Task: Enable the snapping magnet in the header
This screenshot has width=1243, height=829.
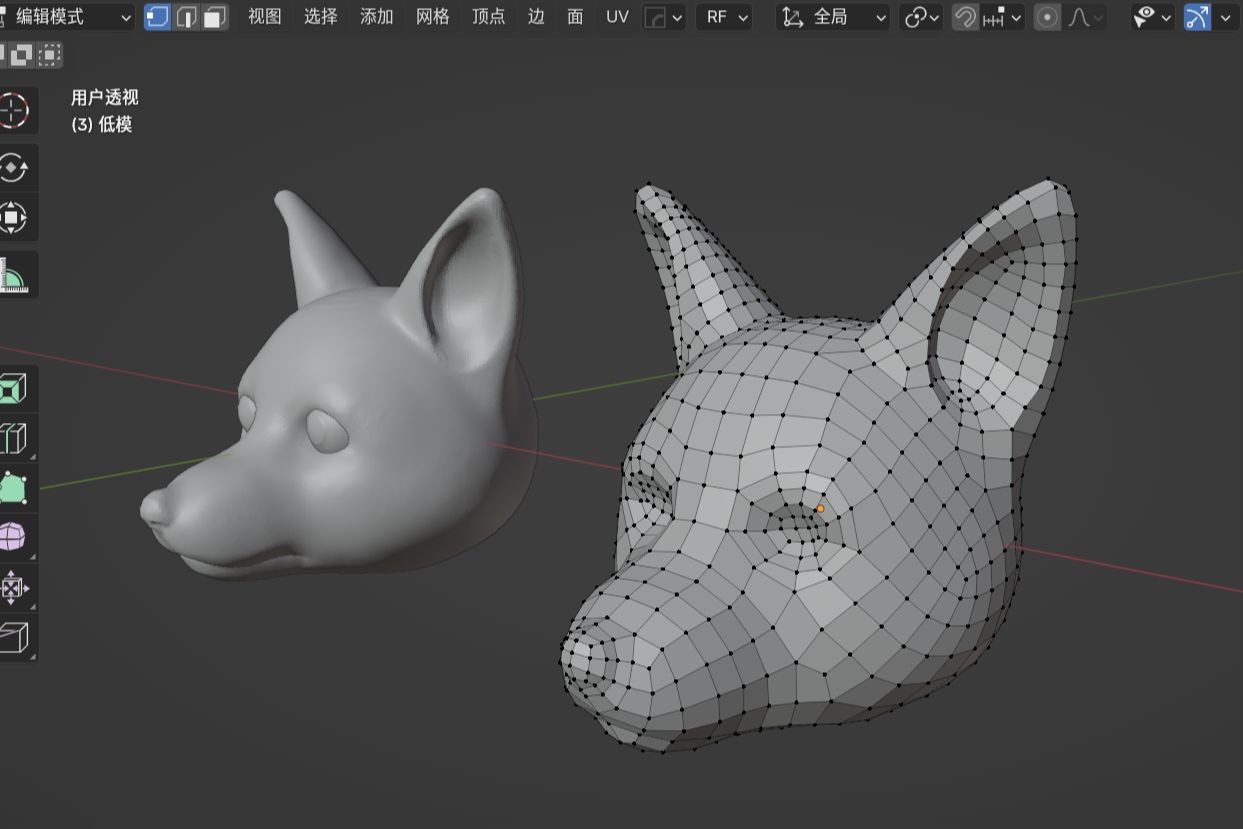Action: coord(962,17)
